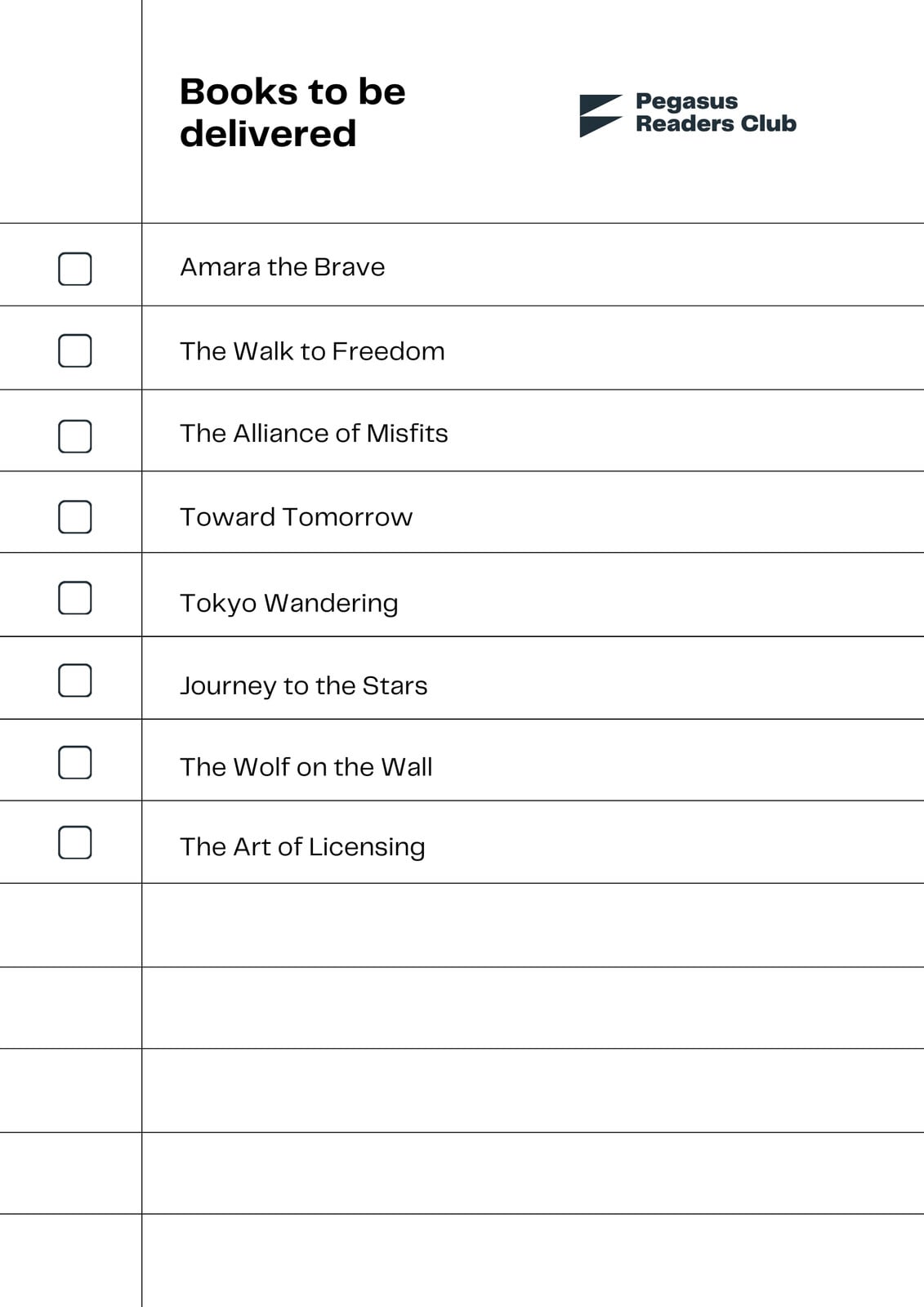Check the box for Amara the Brave
Image resolution: width=924 pixels, height=1307 pixels.
75,269
